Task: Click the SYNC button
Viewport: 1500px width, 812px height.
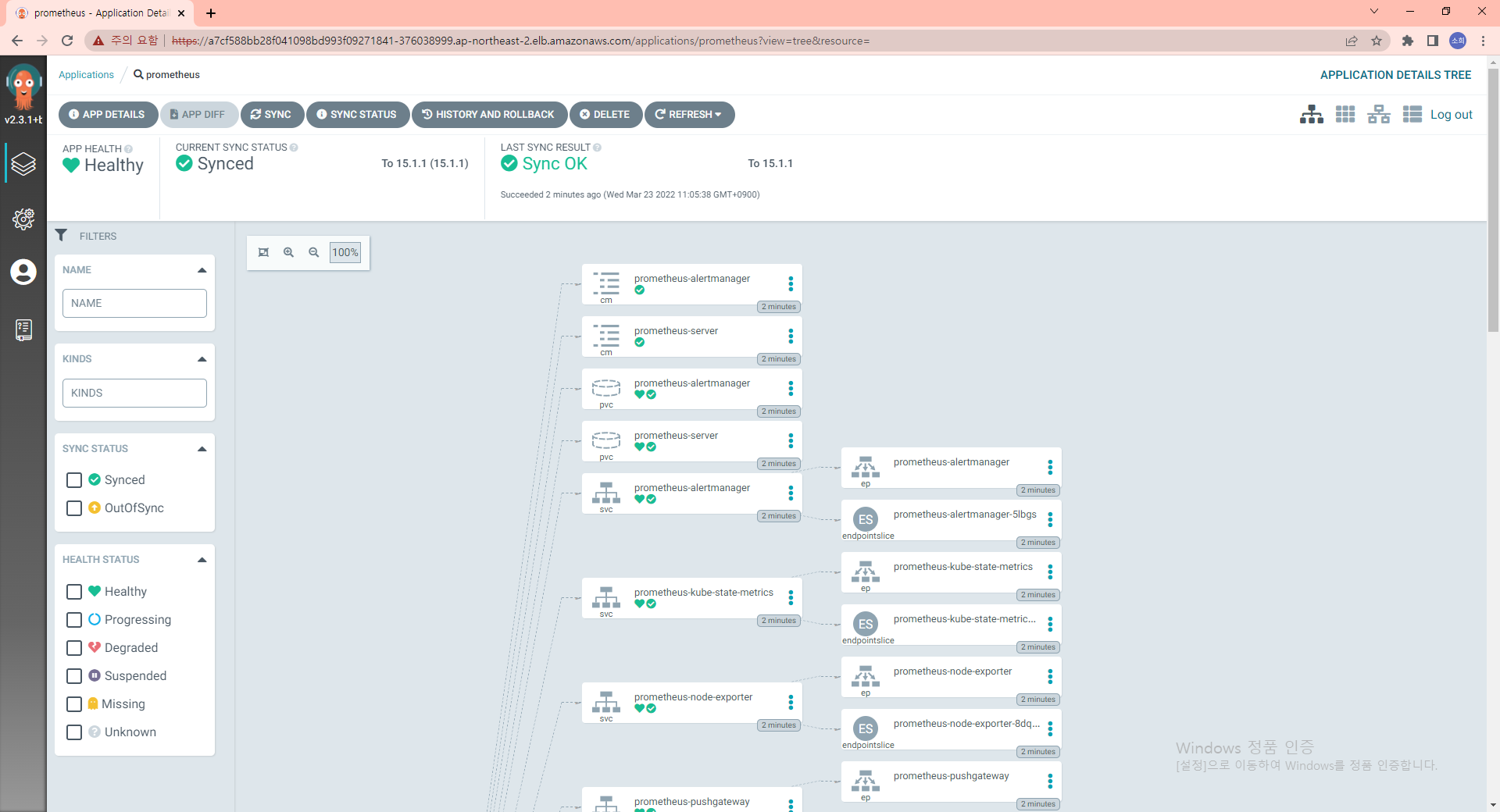Action: (272, 115)
